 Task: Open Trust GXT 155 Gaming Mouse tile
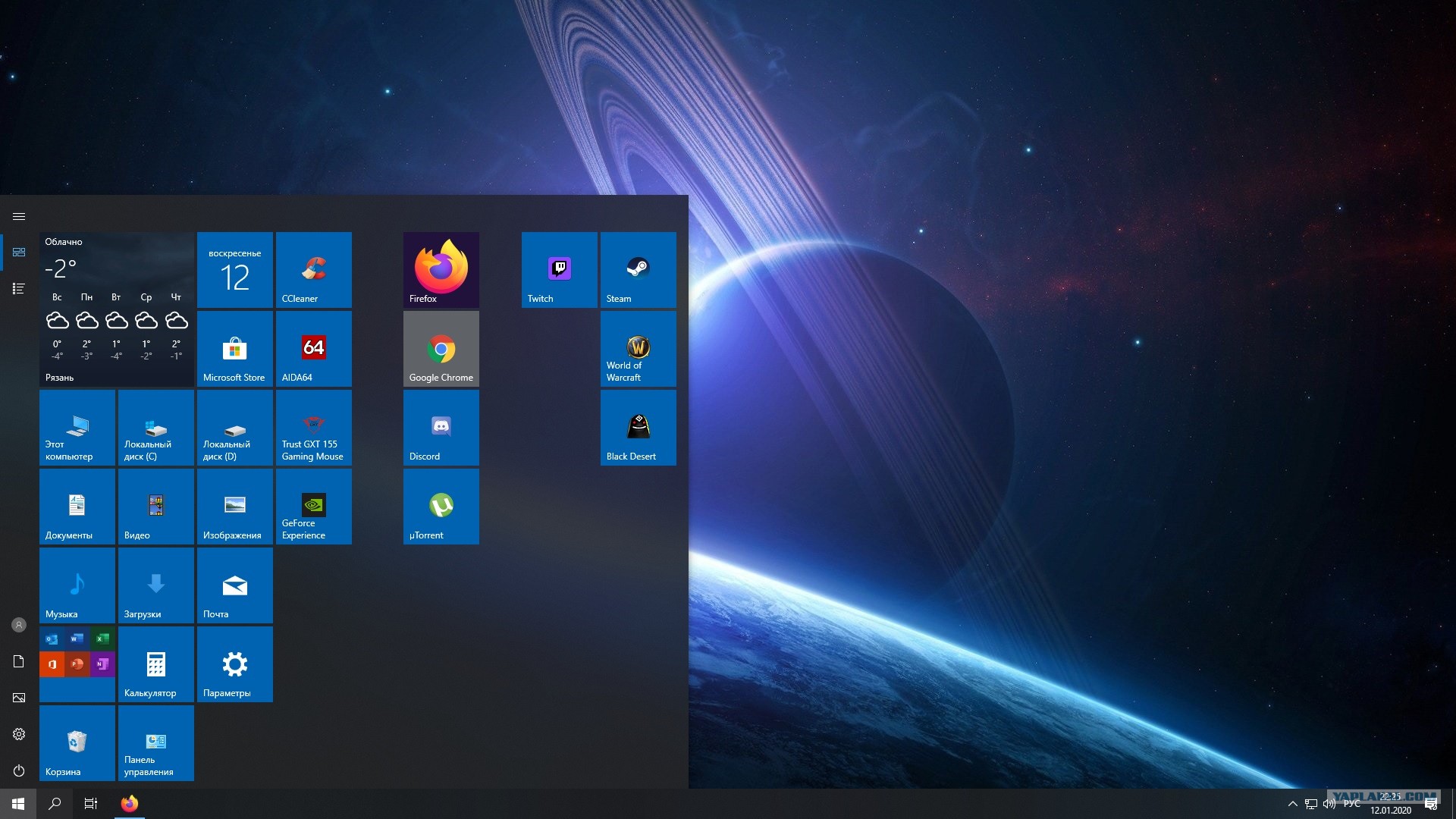click(x=314, y=428)
